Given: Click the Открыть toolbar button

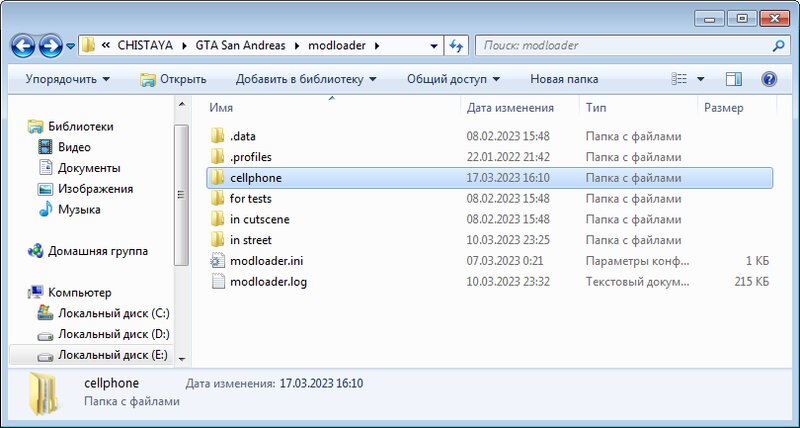Looking at the screenshot, I should (173, 79).
